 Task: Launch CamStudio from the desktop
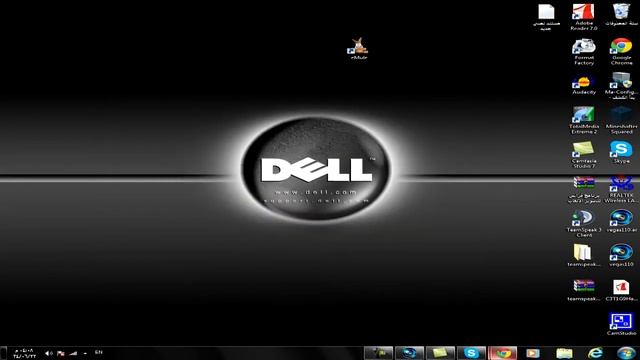621,324
